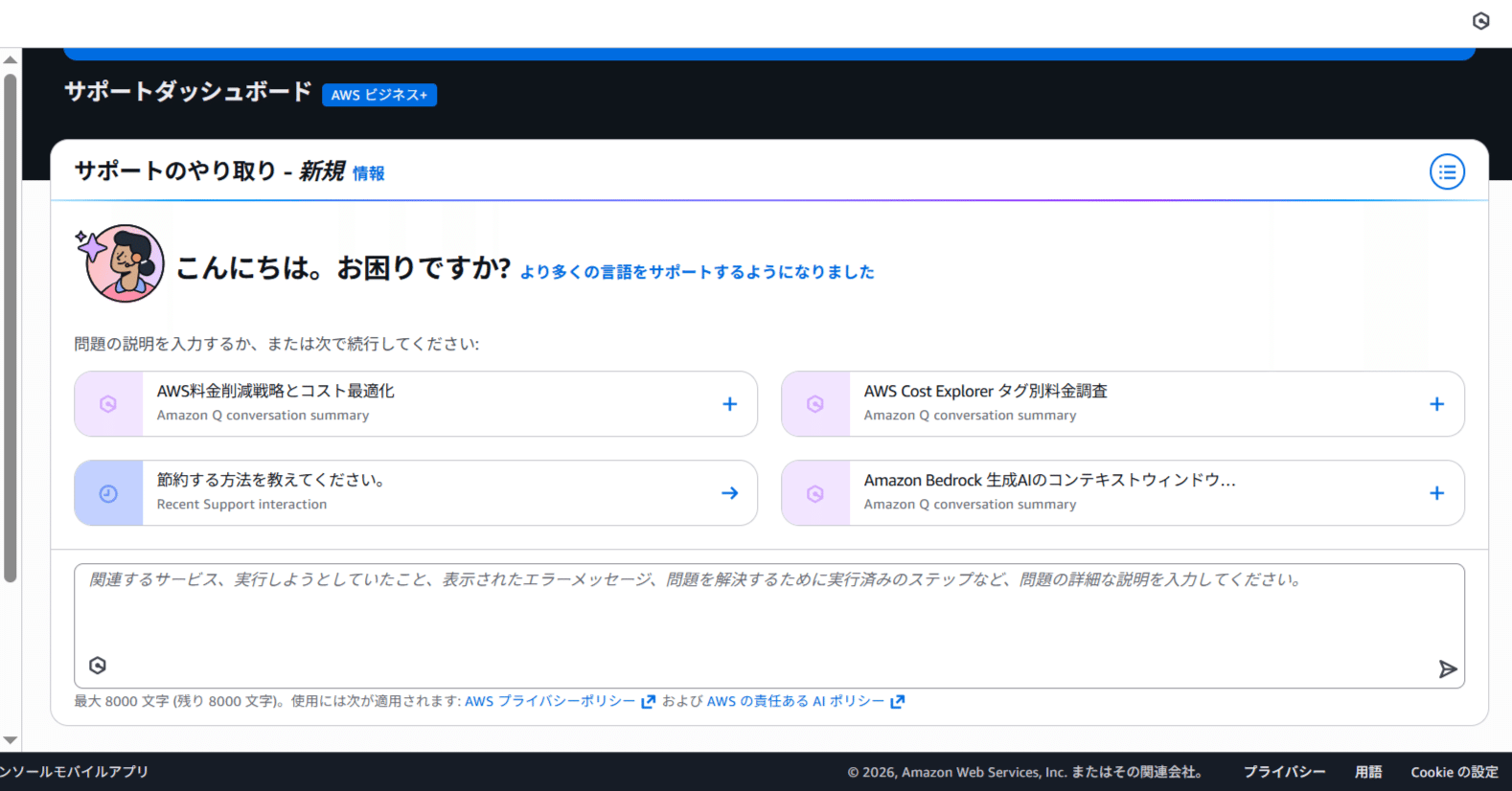Screen dimensions: 1512x791
Task: Open より多くの言語をサポート link
Action: (x=698, y=272)
